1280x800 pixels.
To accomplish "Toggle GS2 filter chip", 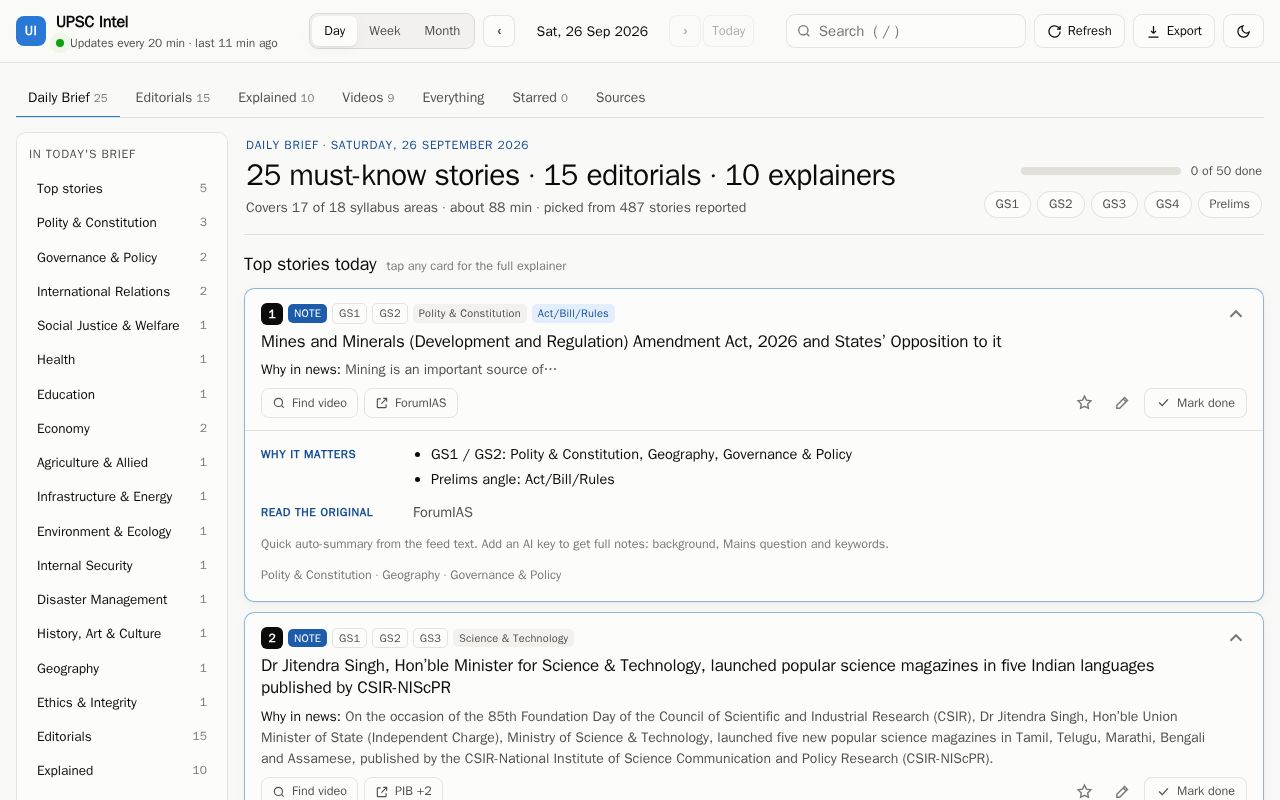I will (1061, 204).
